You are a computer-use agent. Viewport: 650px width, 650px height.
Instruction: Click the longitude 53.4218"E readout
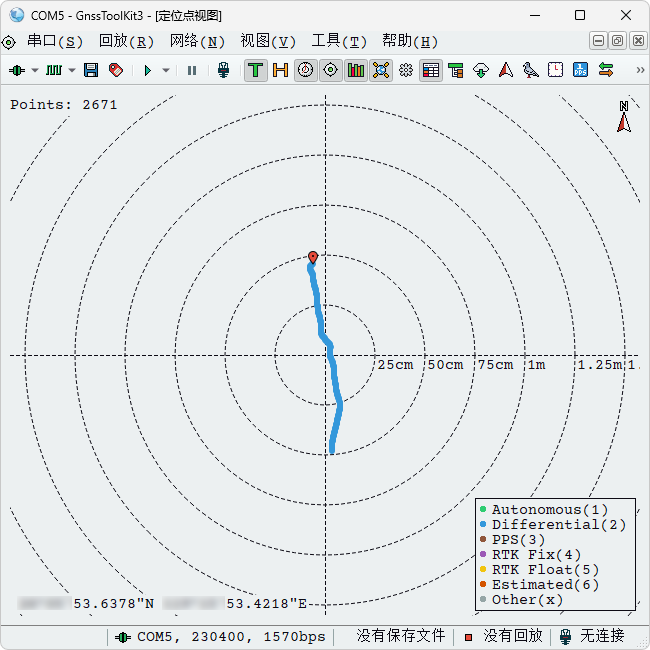(267, 604)
